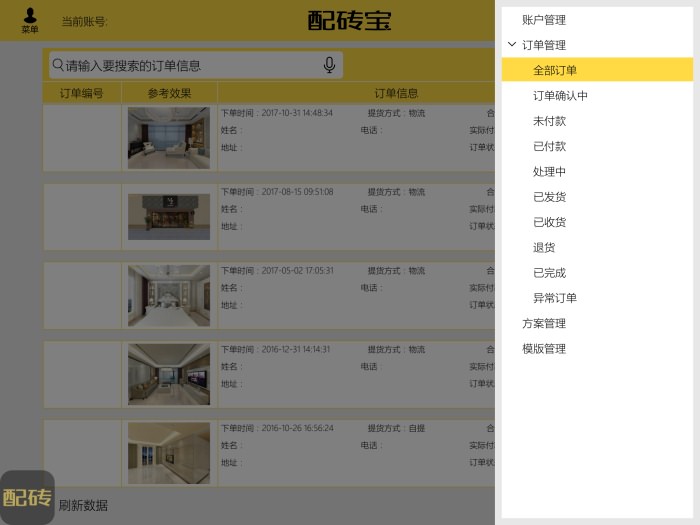Viewport: 700px width, 525px height.
Task: Click the 订单信息 column header
Action: [x=396, y=93]
